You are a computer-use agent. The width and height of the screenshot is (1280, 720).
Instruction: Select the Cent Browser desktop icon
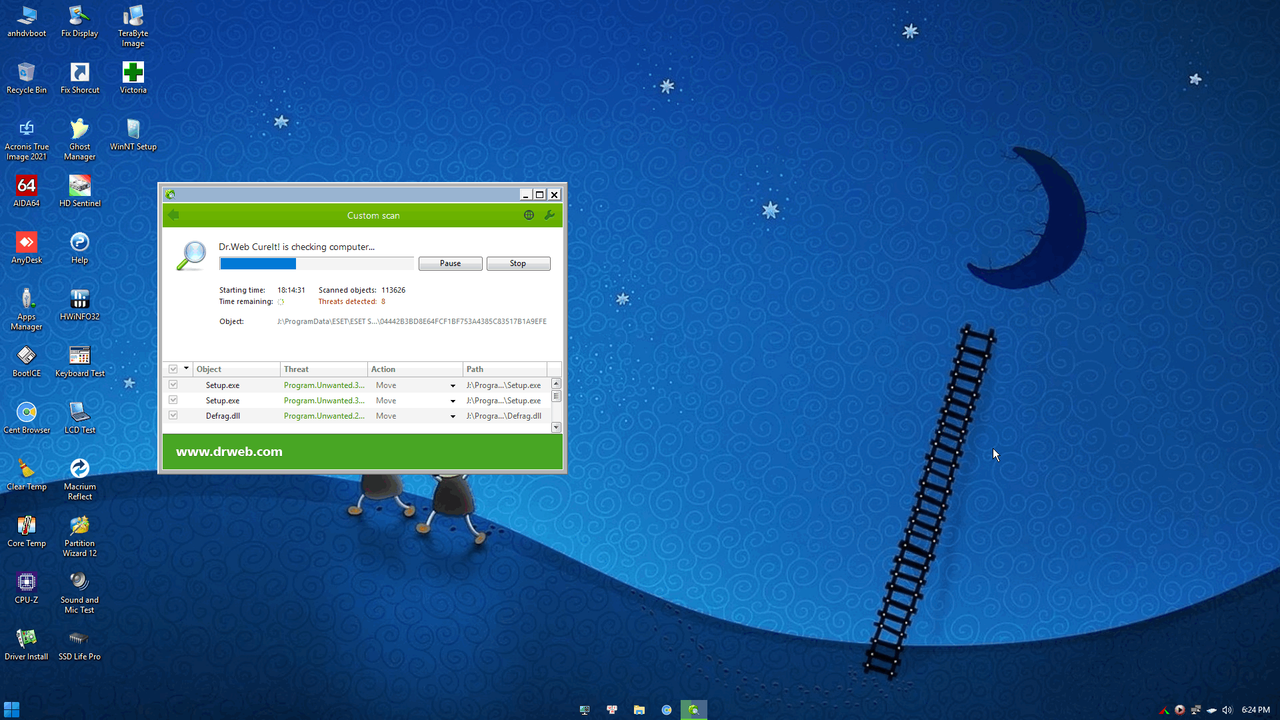click(x=26, y=418)
